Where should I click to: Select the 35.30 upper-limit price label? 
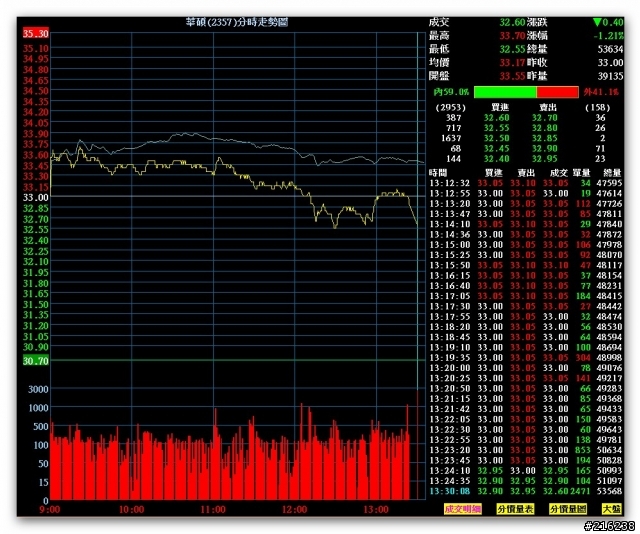point(36,33)
